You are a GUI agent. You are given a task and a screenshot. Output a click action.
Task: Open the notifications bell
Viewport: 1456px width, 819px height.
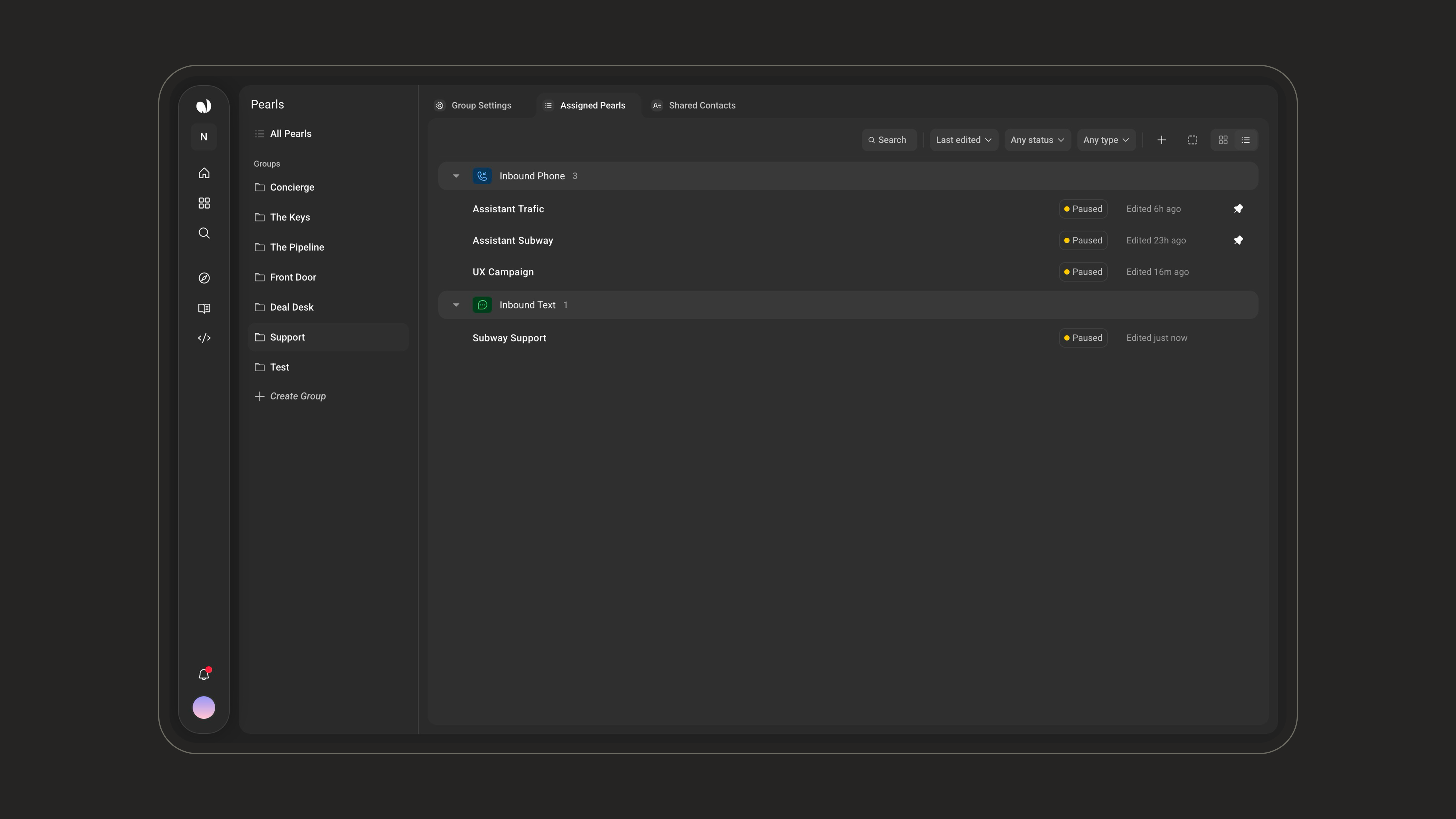pos(204,674)
